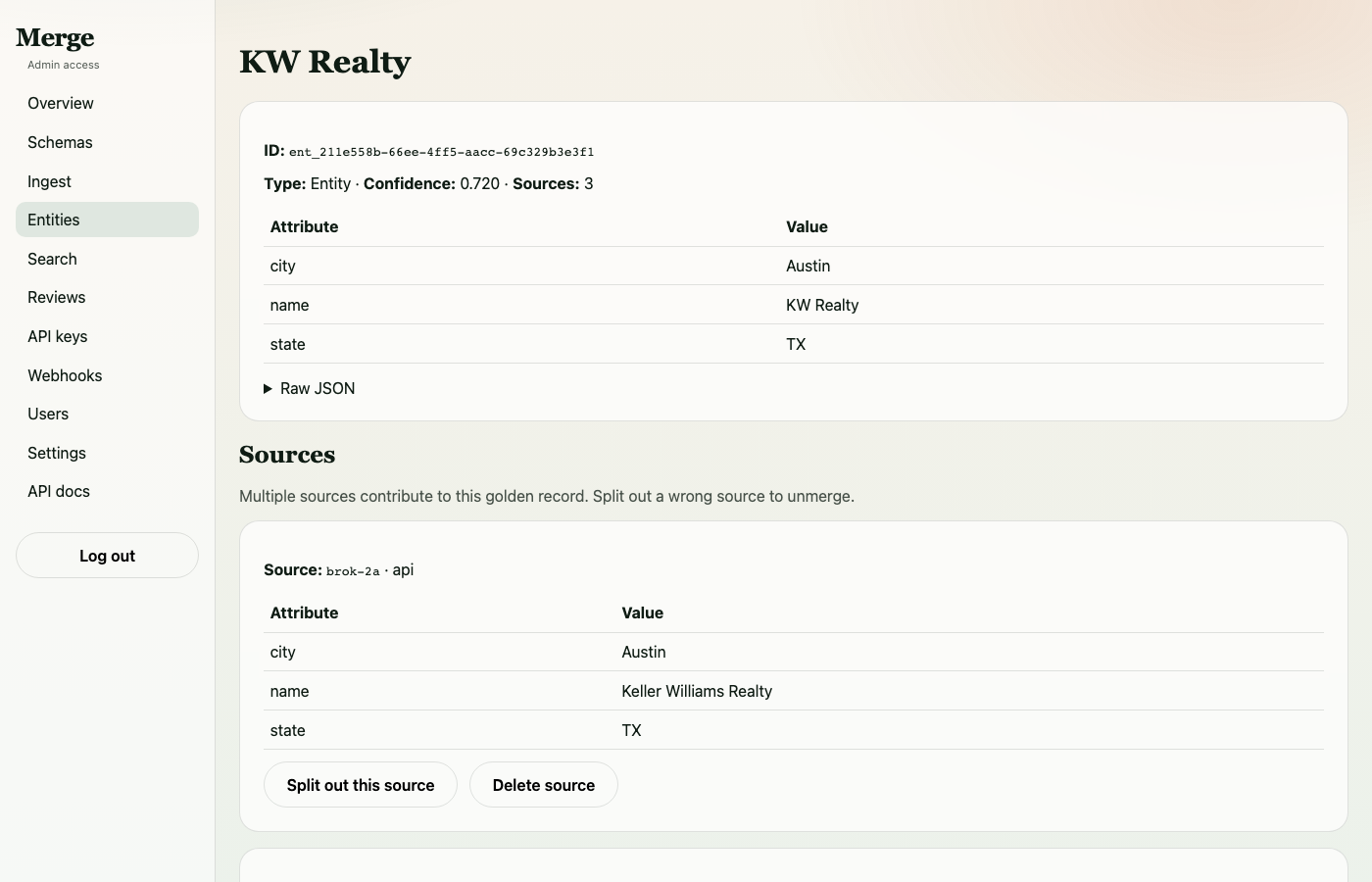The image size is (1372, 882).
Task: View the API docs link
Action: coord(107,491)
